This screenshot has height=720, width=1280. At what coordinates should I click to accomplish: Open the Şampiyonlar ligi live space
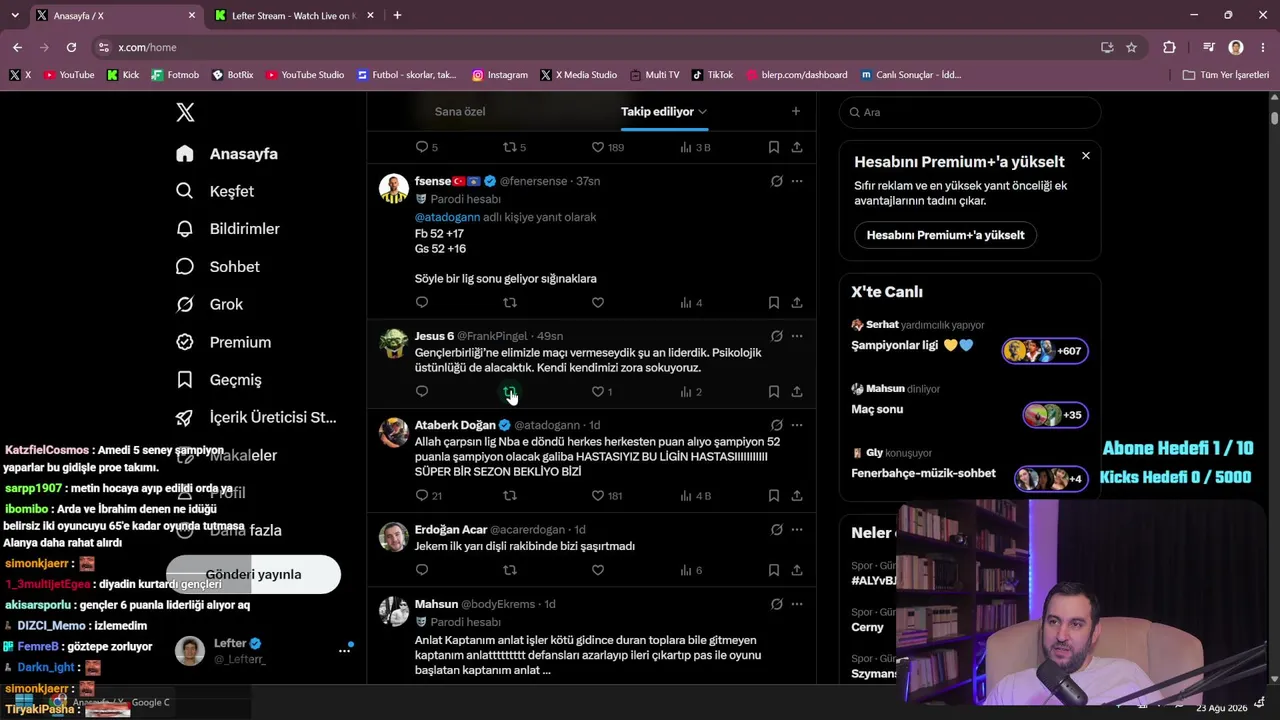coord(970,346)
